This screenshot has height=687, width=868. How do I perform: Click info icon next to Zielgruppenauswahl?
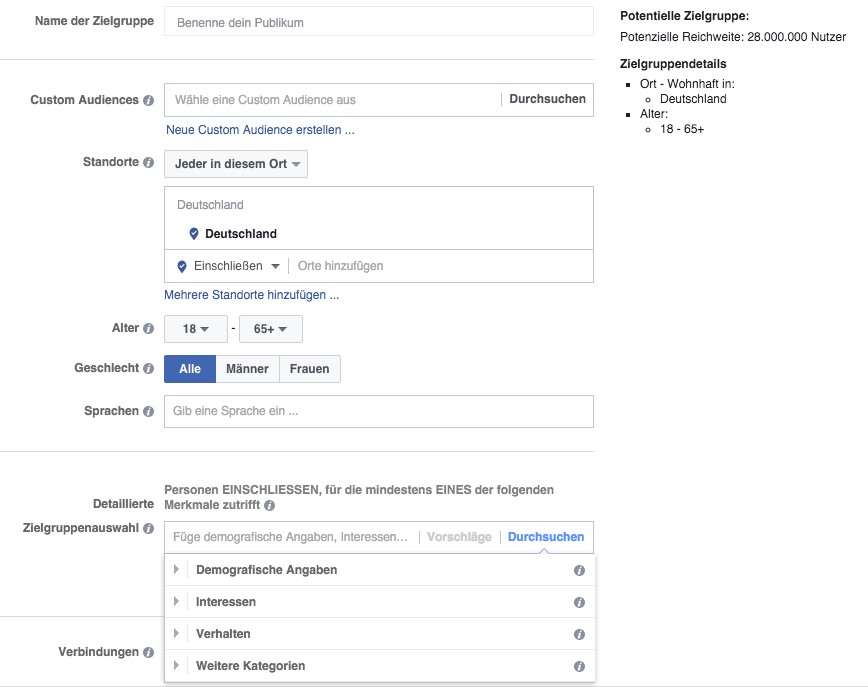[148, 529]
